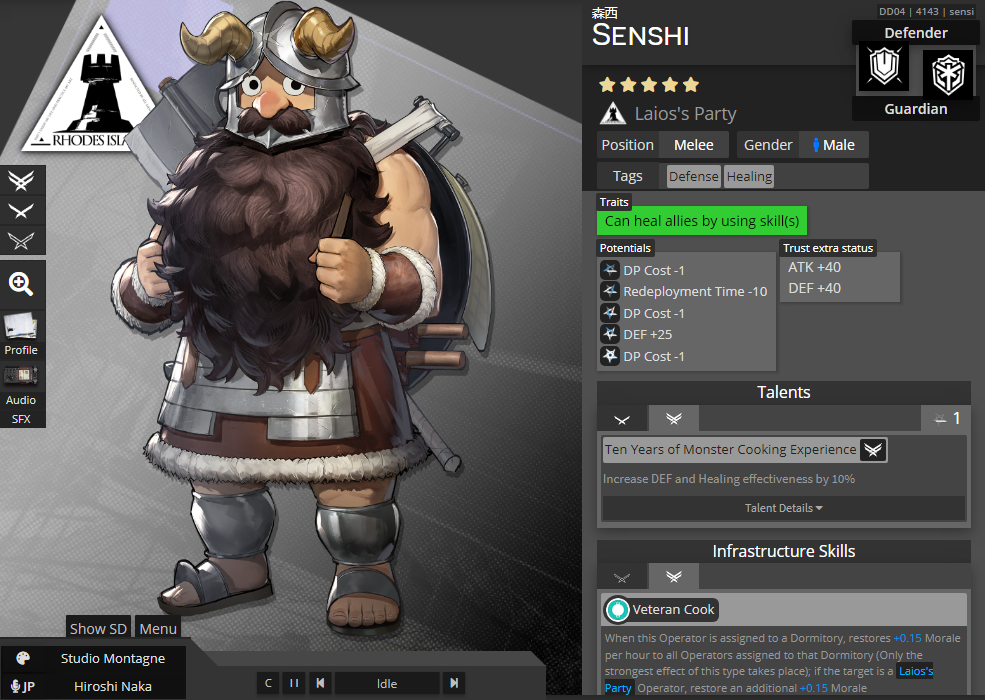This screenshot has width=985, height=700.
Task: Click the SENSHI operator name heading
Action: click(x=641, y=36)
